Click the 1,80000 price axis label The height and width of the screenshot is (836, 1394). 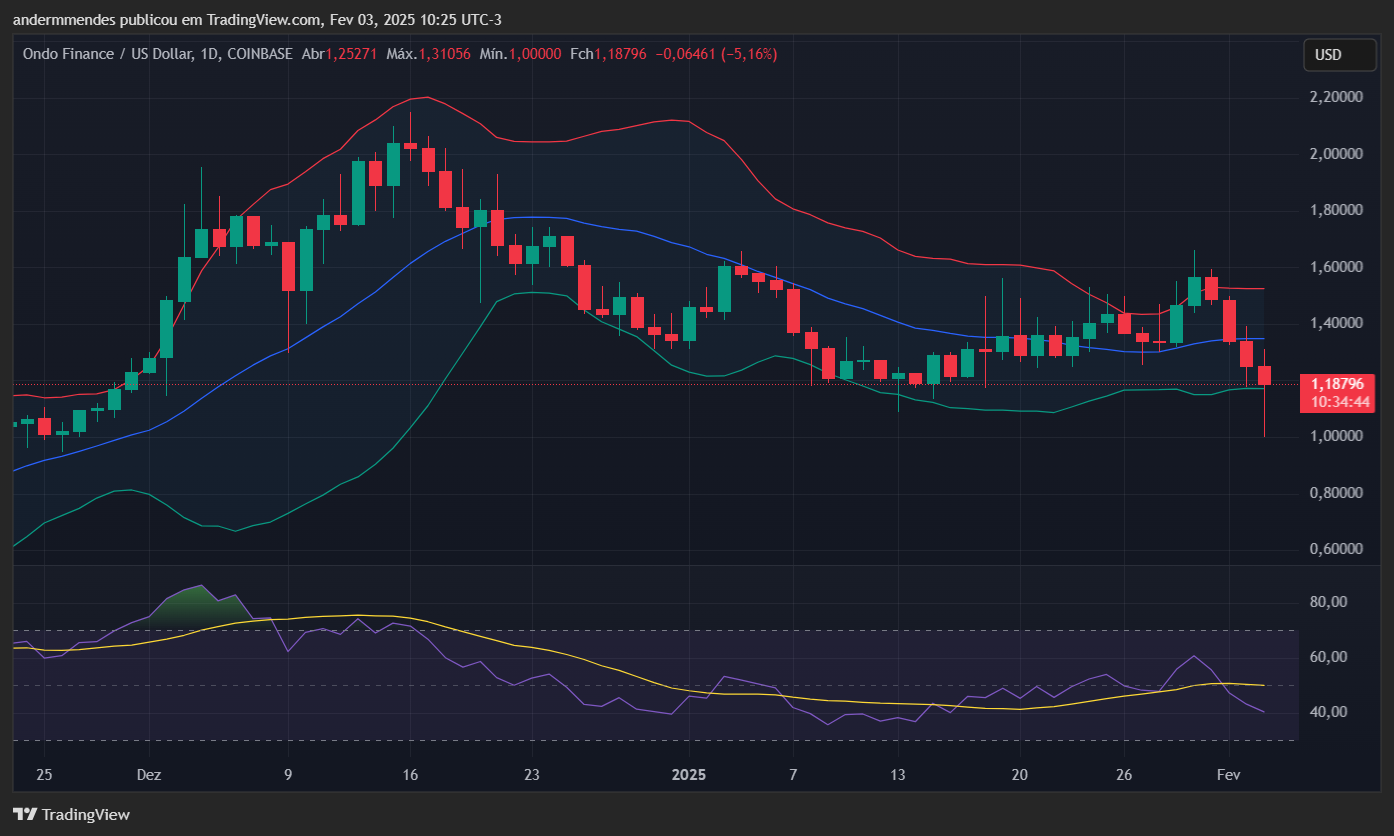pyautogui.click(x=1338, y=211)
